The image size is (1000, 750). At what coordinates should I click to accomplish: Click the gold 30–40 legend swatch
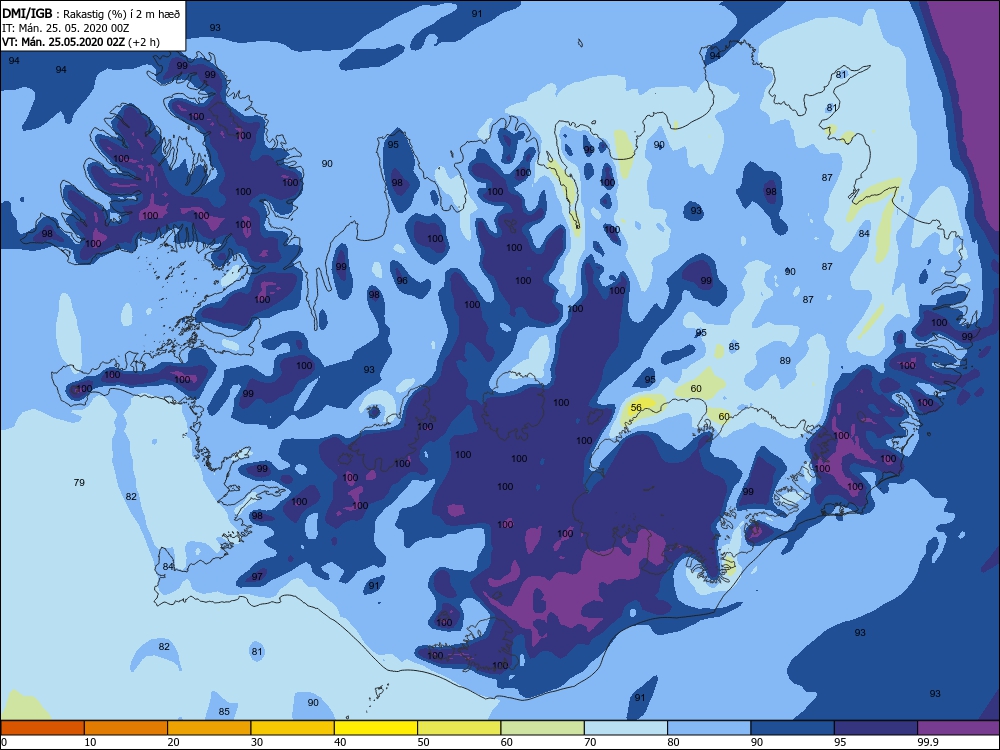[x=293, y=728]
